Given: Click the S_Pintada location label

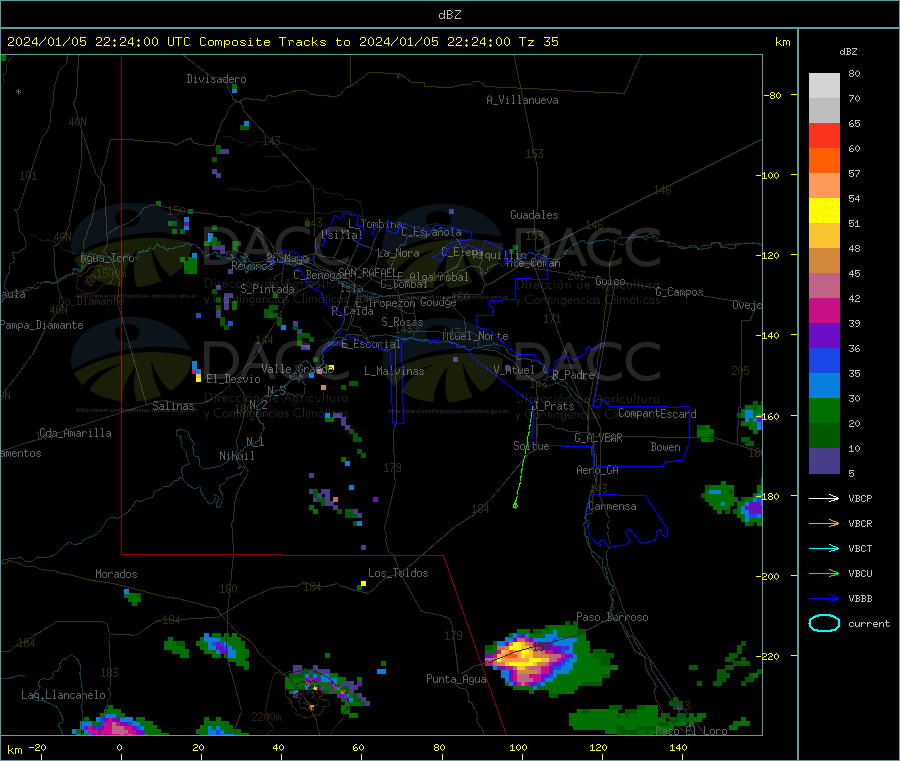Looking at the screenshot, I should point(267,289).
